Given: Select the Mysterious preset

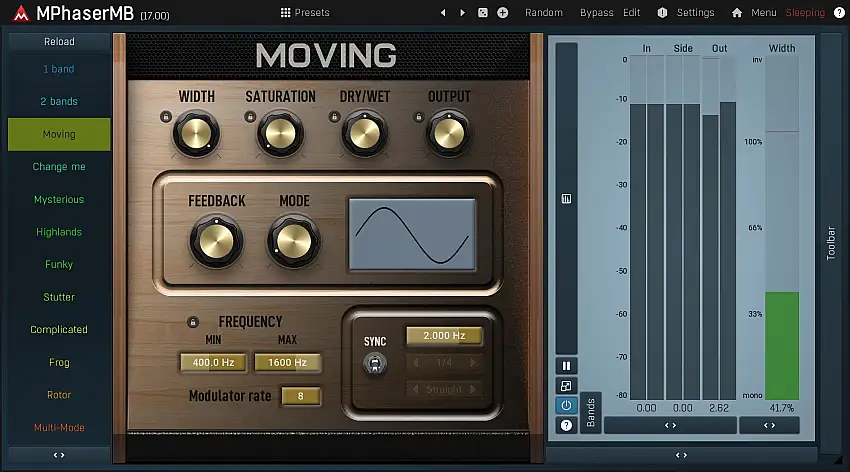Looking at the screenshot, I should click(x=59, y=199).
